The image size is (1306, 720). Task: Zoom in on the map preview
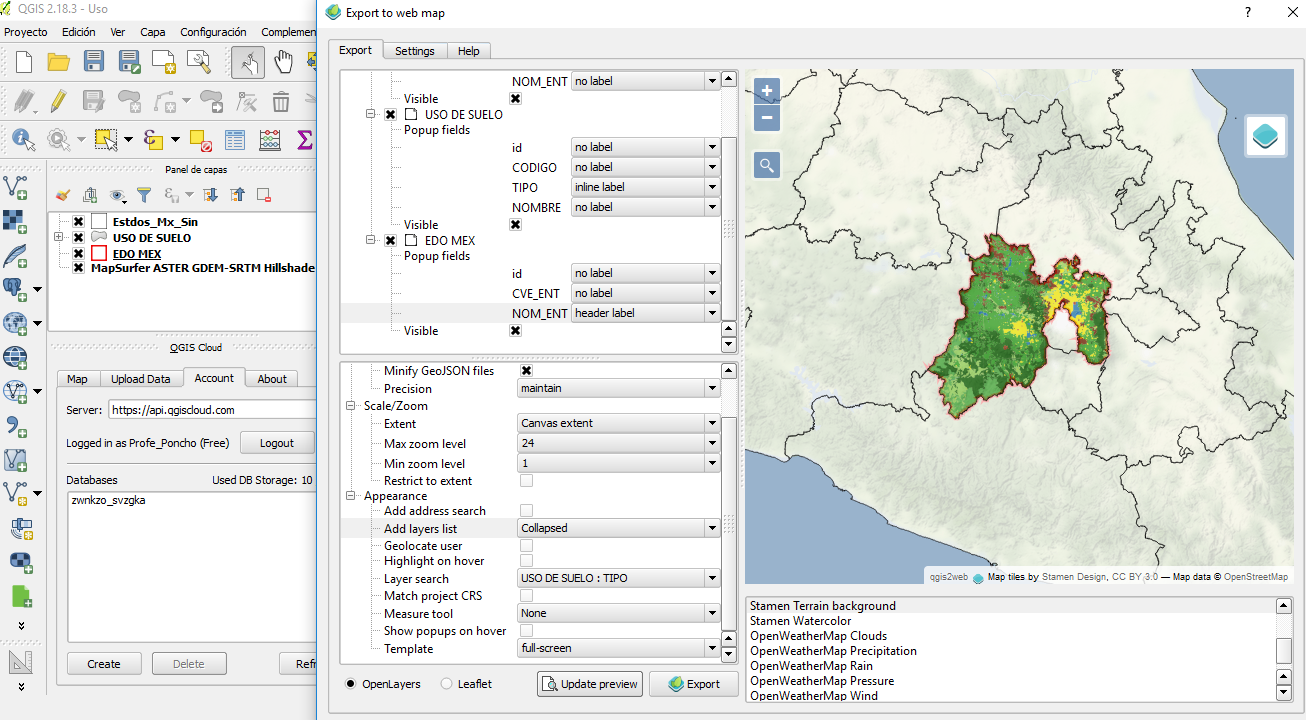[x=767, y=91]
